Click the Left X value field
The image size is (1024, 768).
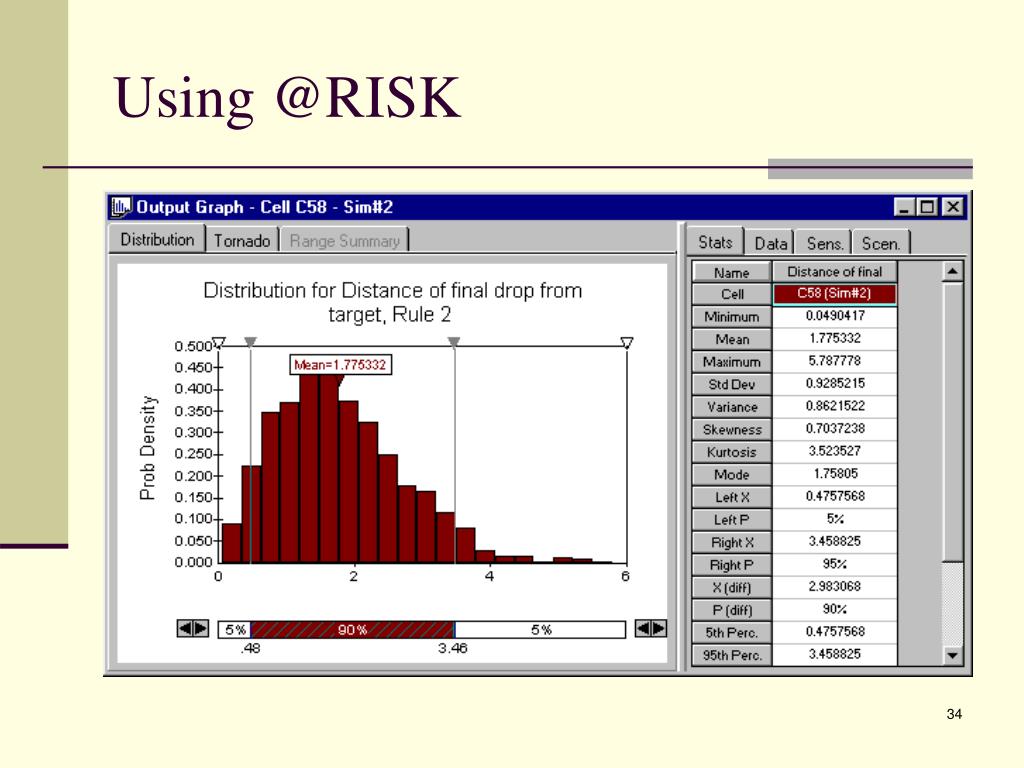[x=835, y=496]
